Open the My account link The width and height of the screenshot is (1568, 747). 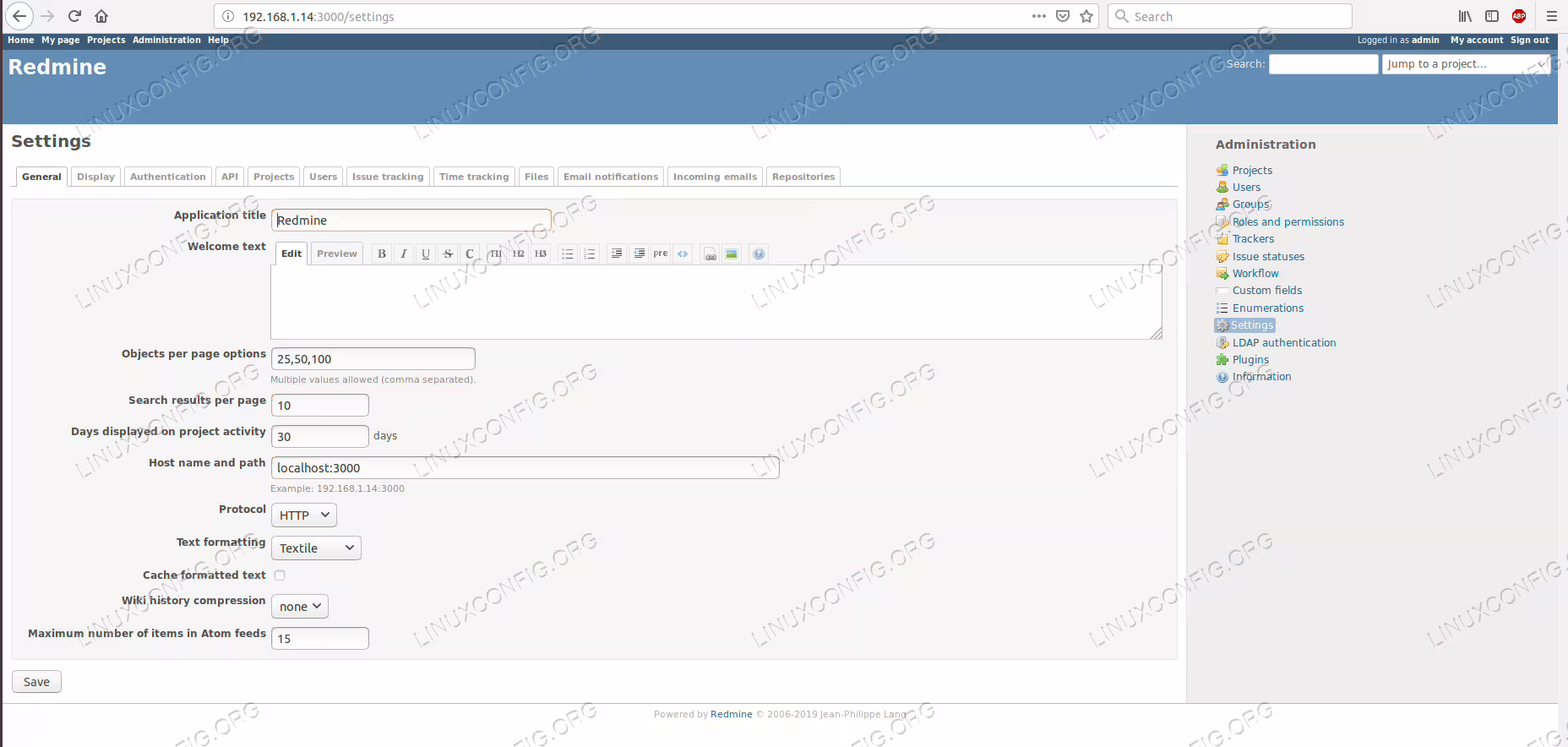1477,40
